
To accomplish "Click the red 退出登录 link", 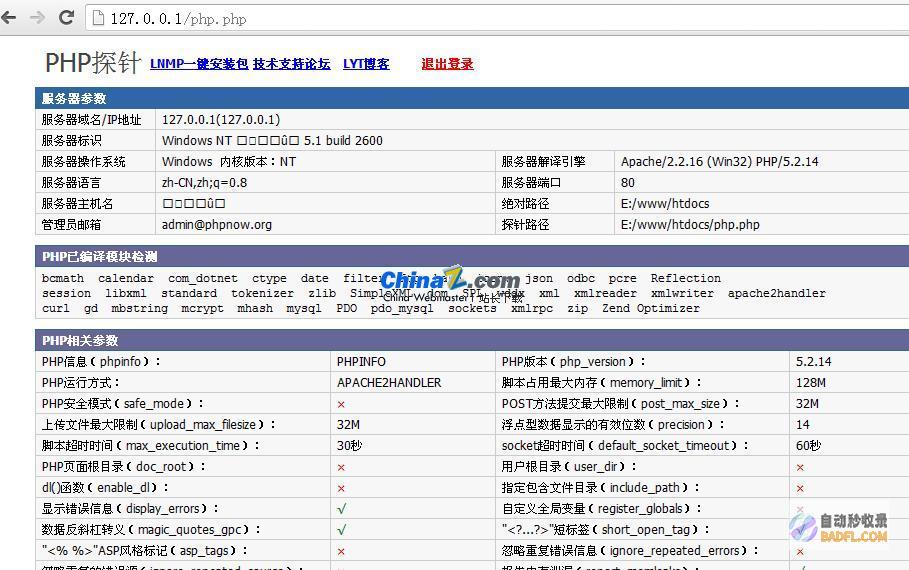I will click(x=448, y=64).
